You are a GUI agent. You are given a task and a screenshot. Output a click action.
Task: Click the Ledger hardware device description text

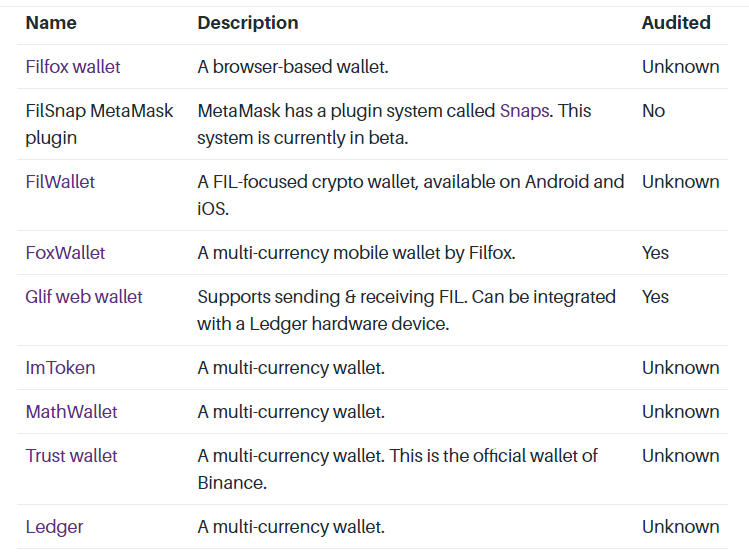point(407,311)
